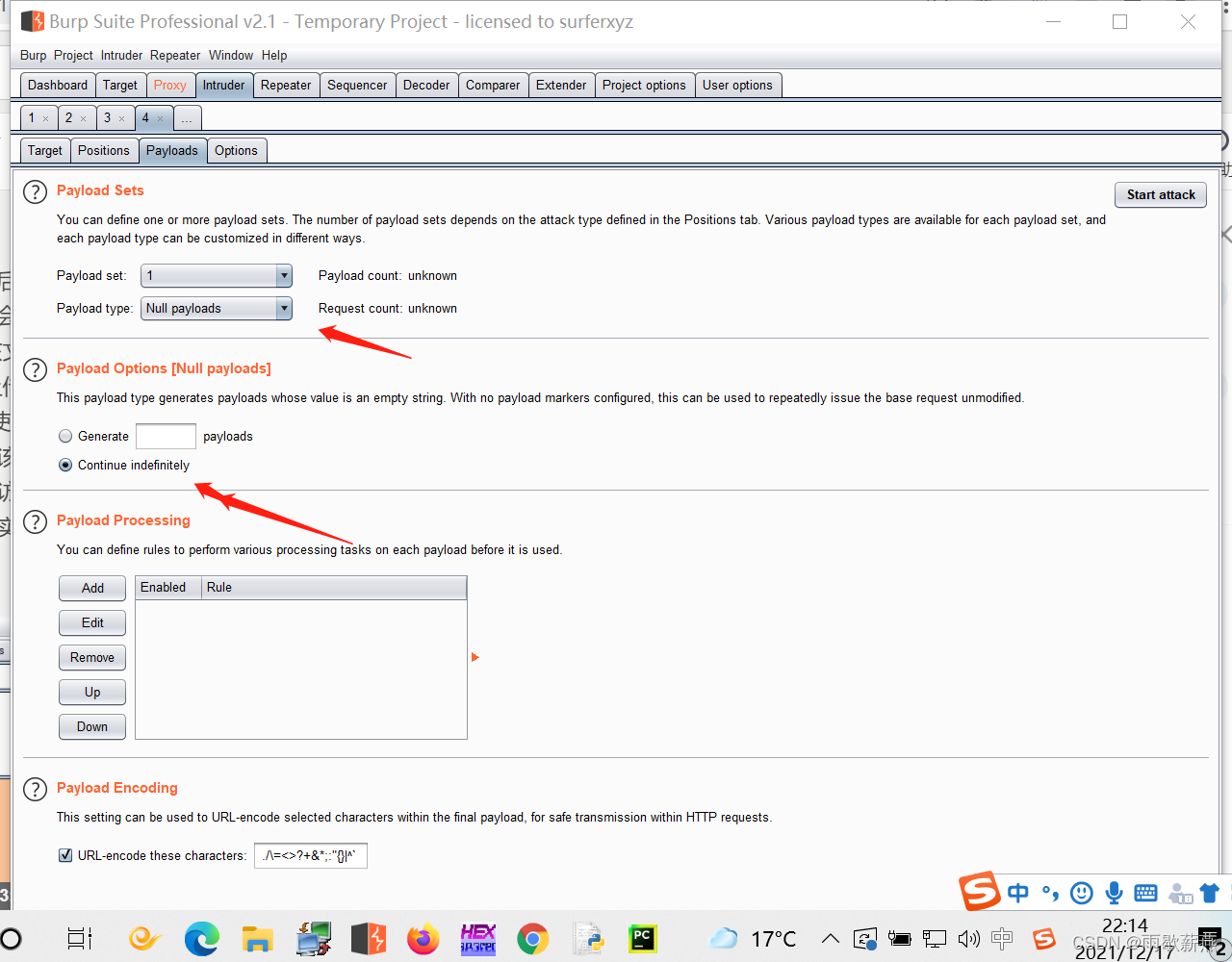The height and width of the screenshot is (962, 1232).
Task: Open Payload Sets help question mark icon
Action: click(x=35, y=191)
